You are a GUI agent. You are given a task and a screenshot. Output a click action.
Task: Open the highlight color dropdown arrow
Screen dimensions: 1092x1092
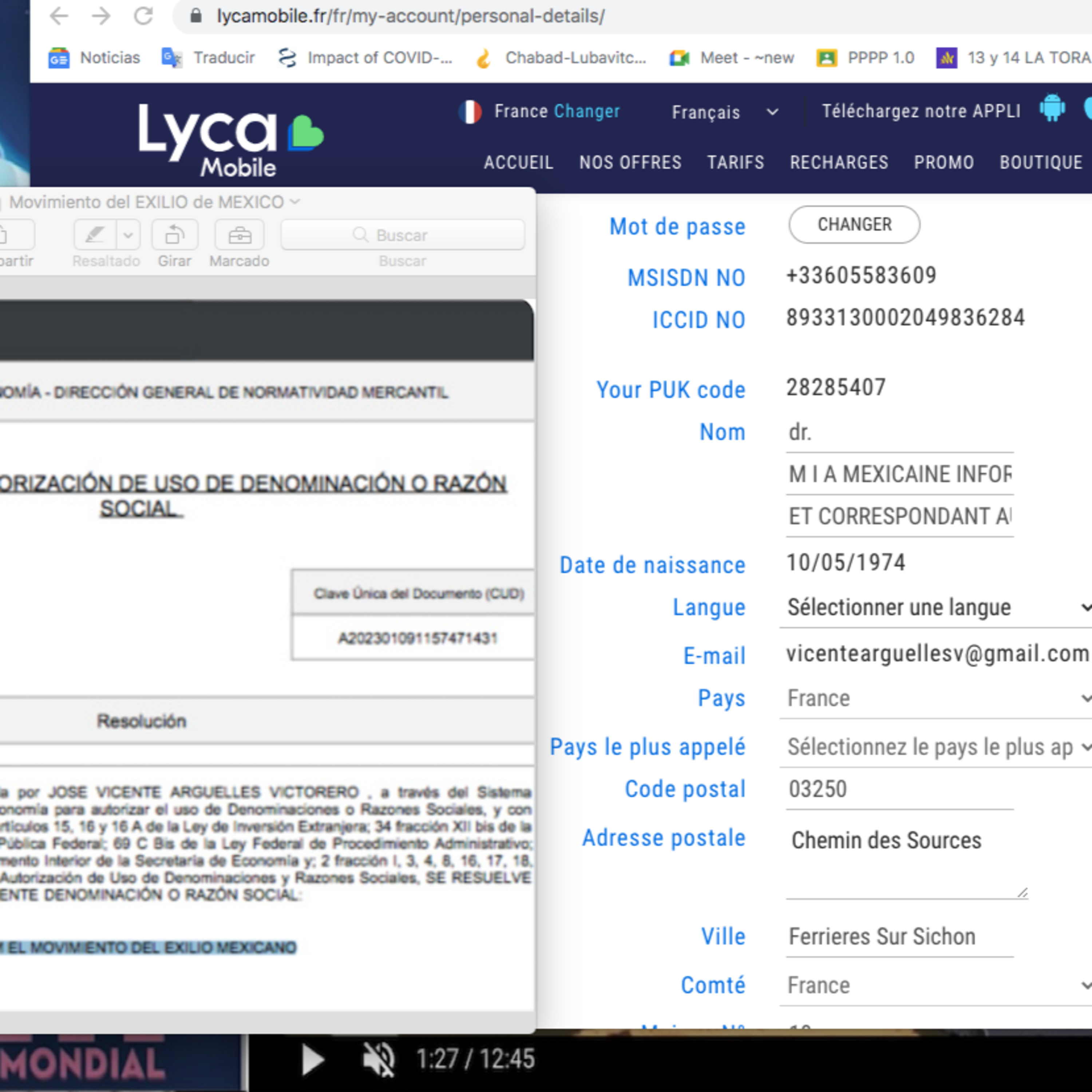(128, 234)
